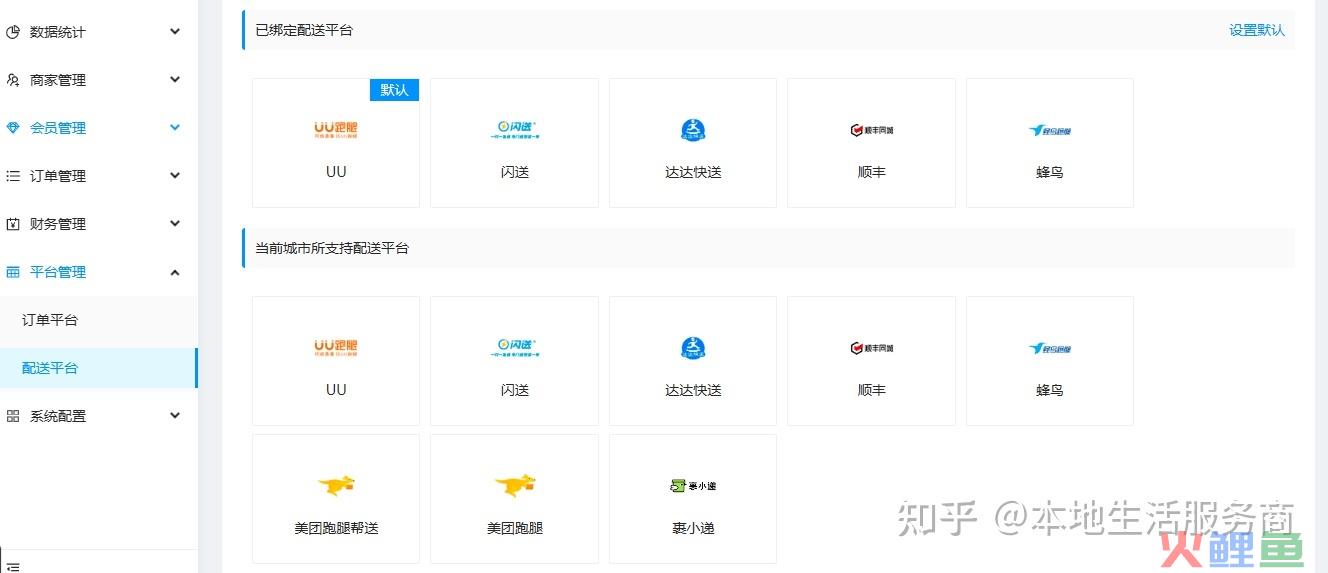Click the 数据统计 pie chart icon
The width and height of the screenshot is (1328, 573).
coord(13,32)
